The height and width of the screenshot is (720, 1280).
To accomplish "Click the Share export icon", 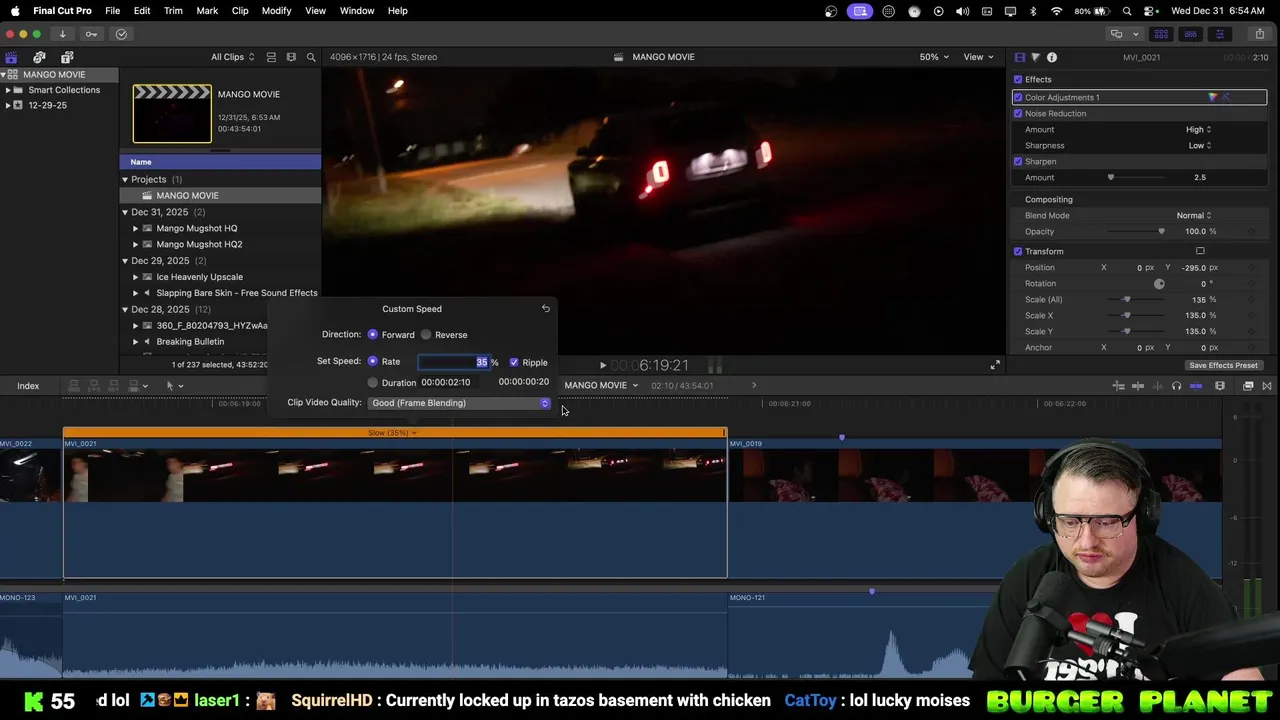I will click(1259, 34).
